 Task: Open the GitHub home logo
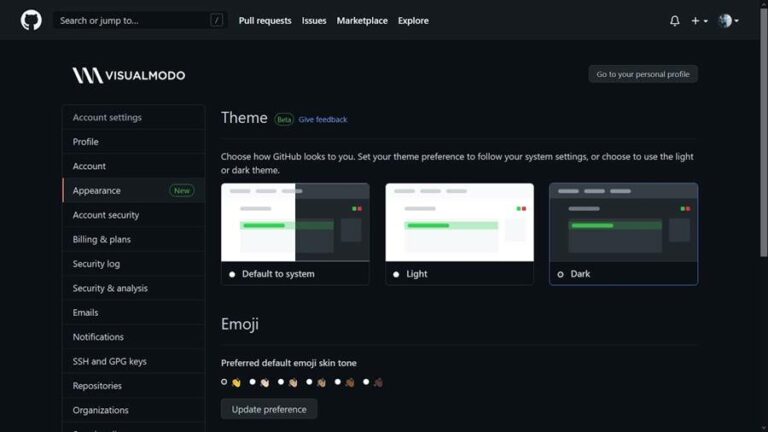point(31,21)
